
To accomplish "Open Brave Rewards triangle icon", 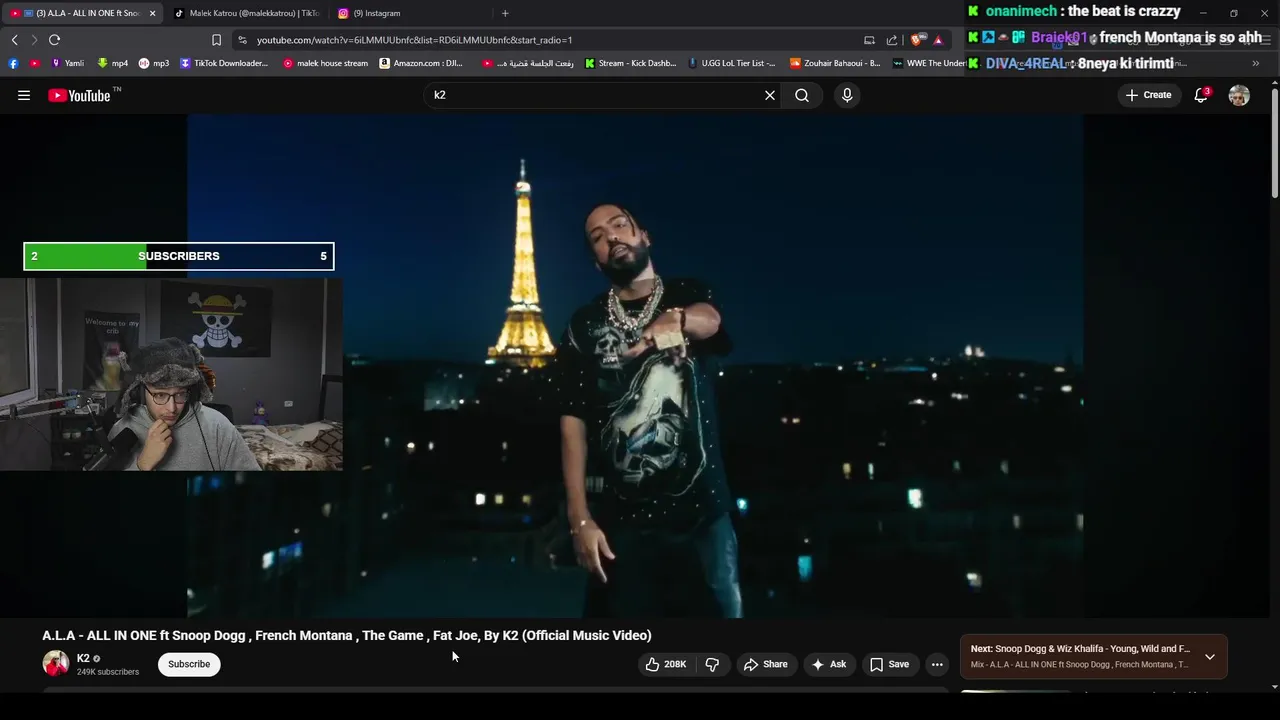I will pyautogui.click(x=938, y=40).
